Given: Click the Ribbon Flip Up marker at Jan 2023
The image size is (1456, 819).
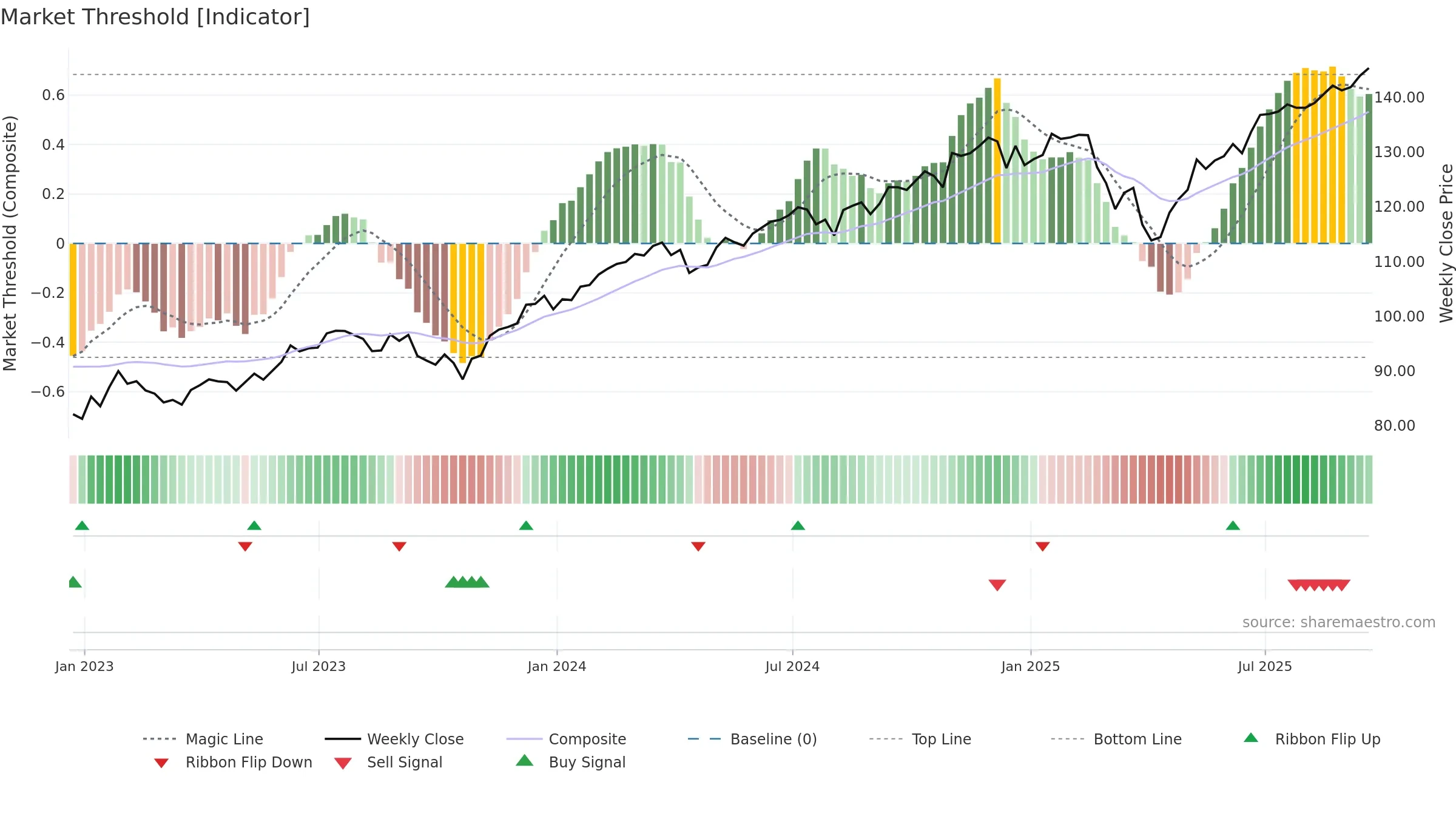Looking at the screenshot, I should (x=82, y=525).
